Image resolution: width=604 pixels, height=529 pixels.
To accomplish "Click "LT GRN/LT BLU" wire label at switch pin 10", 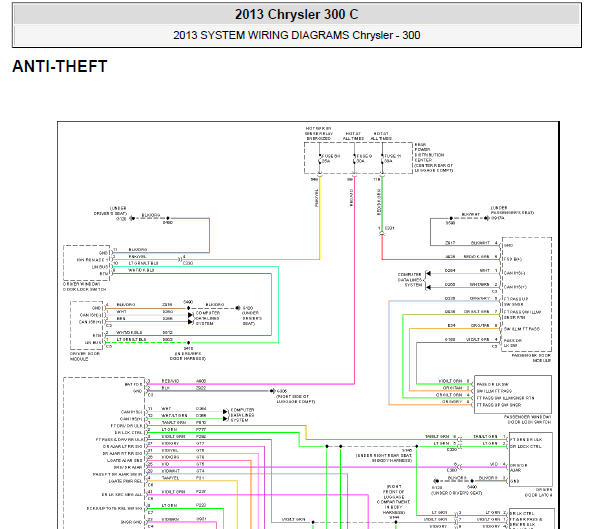I will point(143,263).
